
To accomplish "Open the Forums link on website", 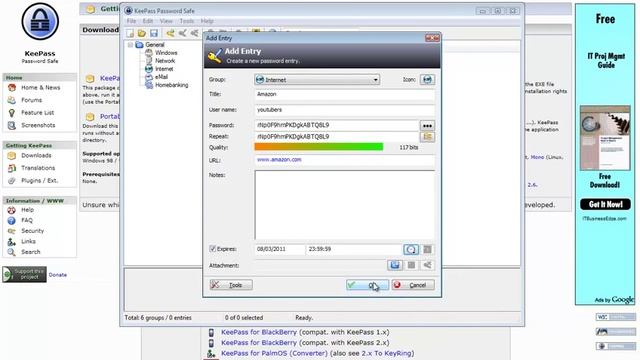I will pyautogui.click(x=31, y=100).
